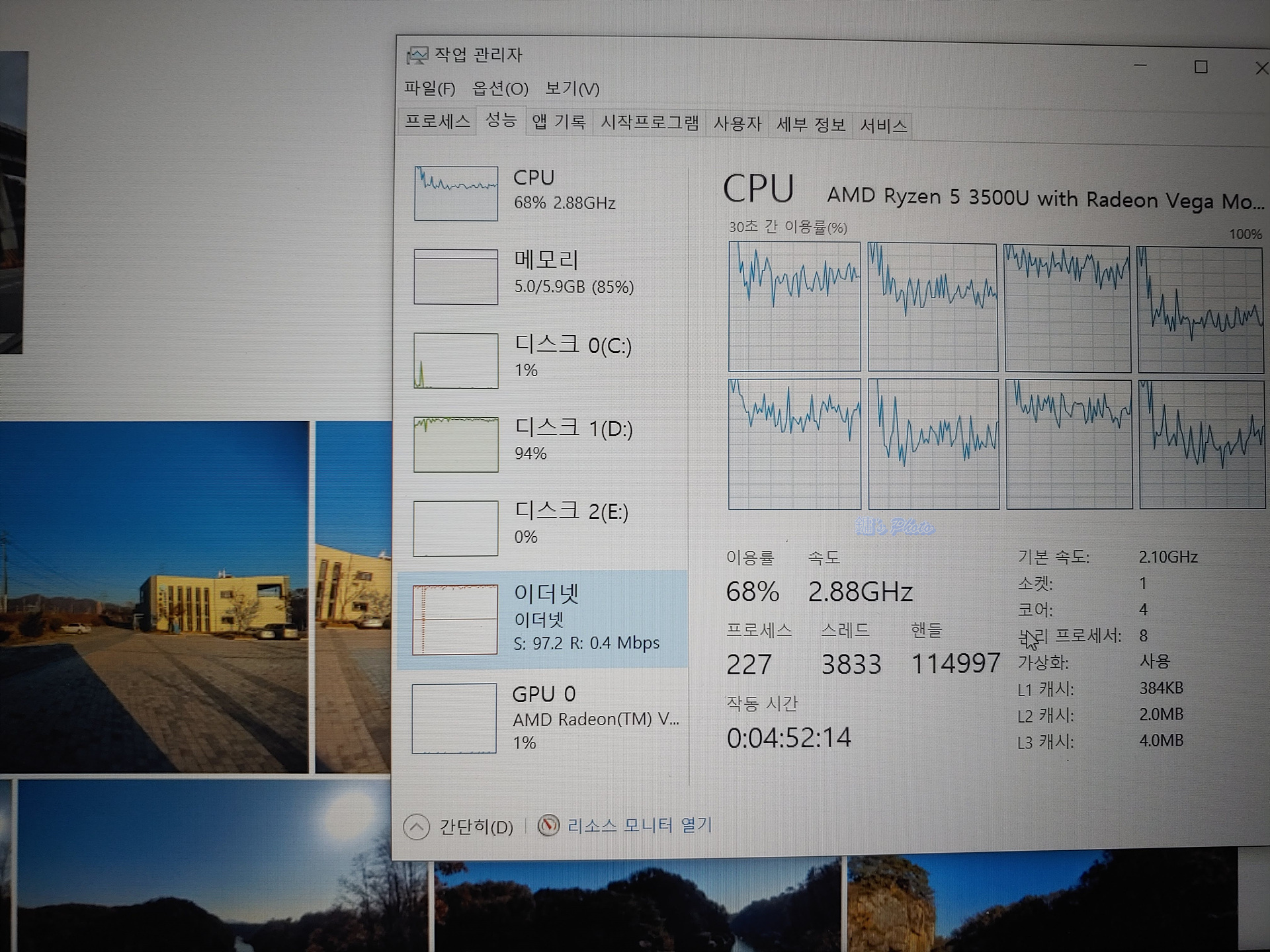Viewport: 1270px width, 952px height.
Task: Open GPU 0 AMD Radeon graph
Action: tap(454, 719)
